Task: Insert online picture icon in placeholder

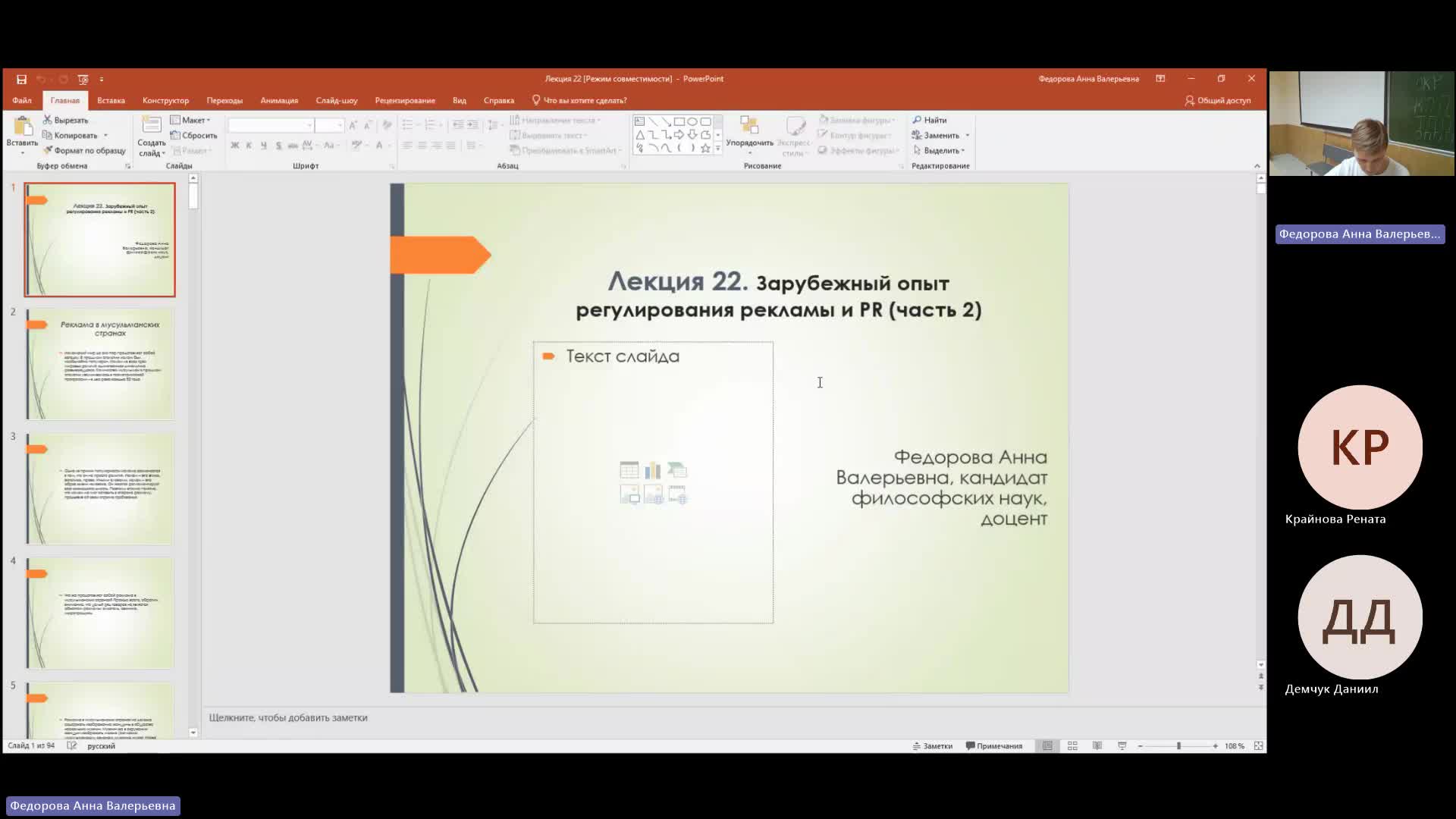Action: (x=653, y=495)
